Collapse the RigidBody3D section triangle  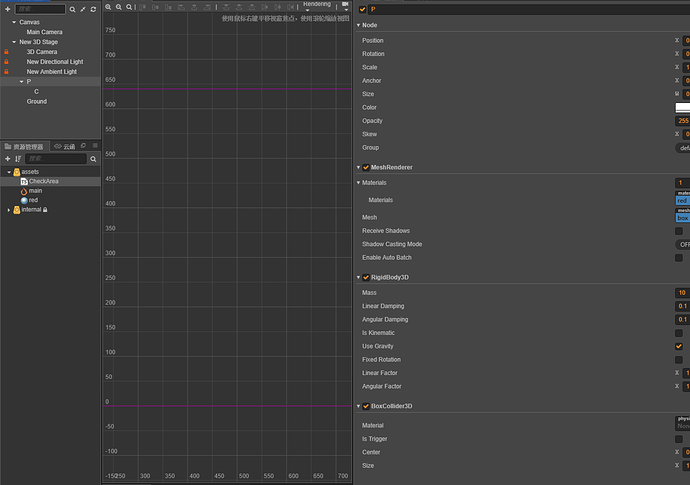coord(359,277)
